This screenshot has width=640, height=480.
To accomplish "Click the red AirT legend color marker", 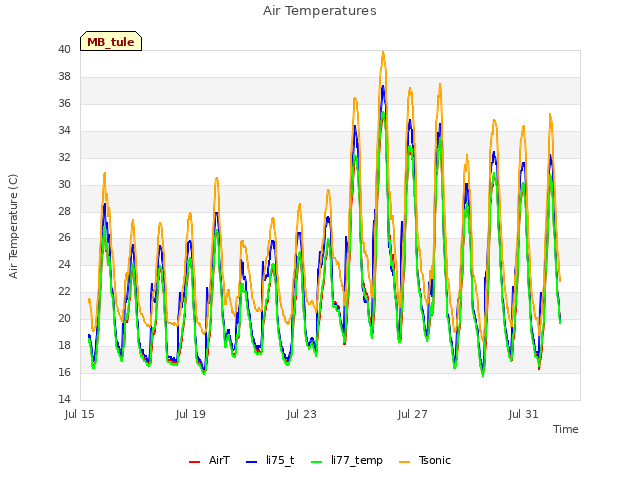I will (194, 462).
